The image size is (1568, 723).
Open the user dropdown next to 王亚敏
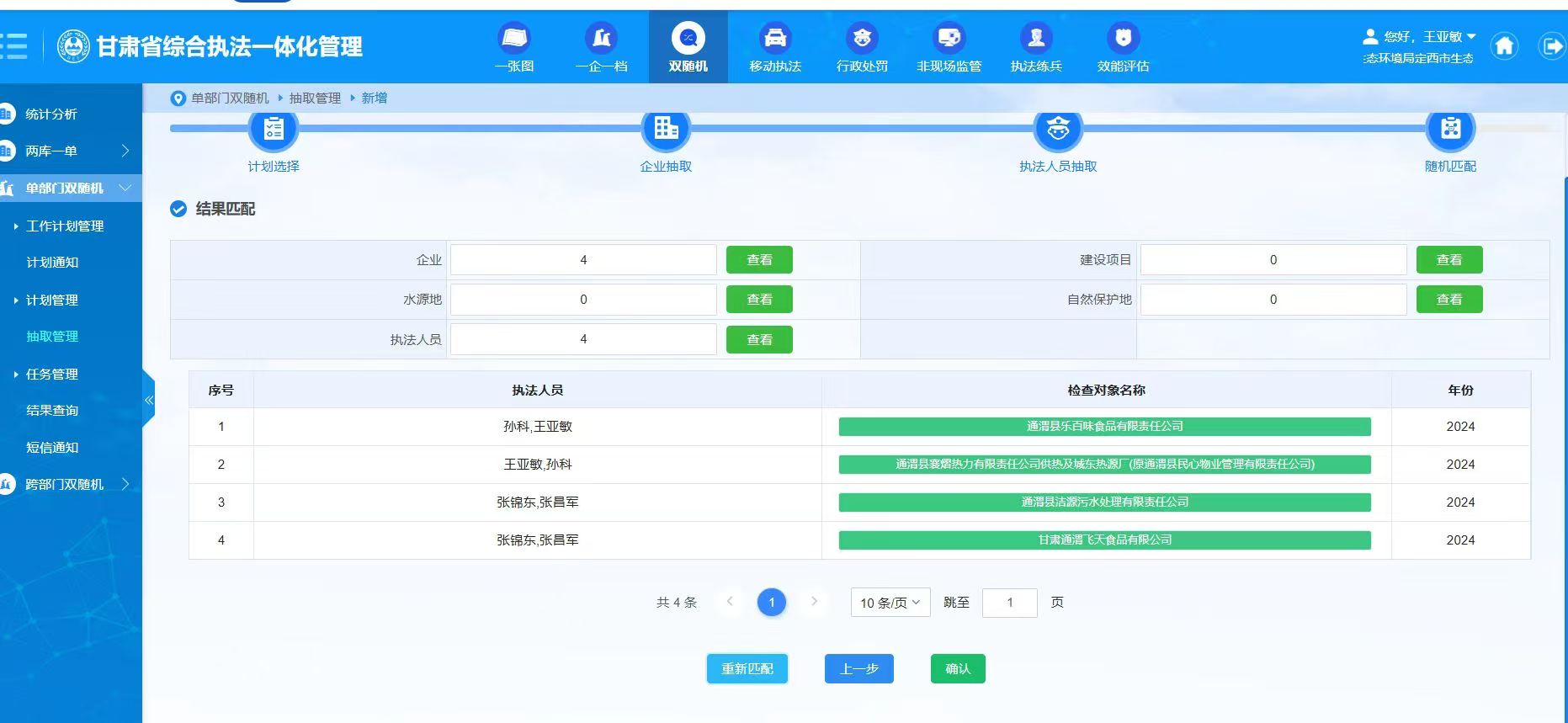point(1471,36)
